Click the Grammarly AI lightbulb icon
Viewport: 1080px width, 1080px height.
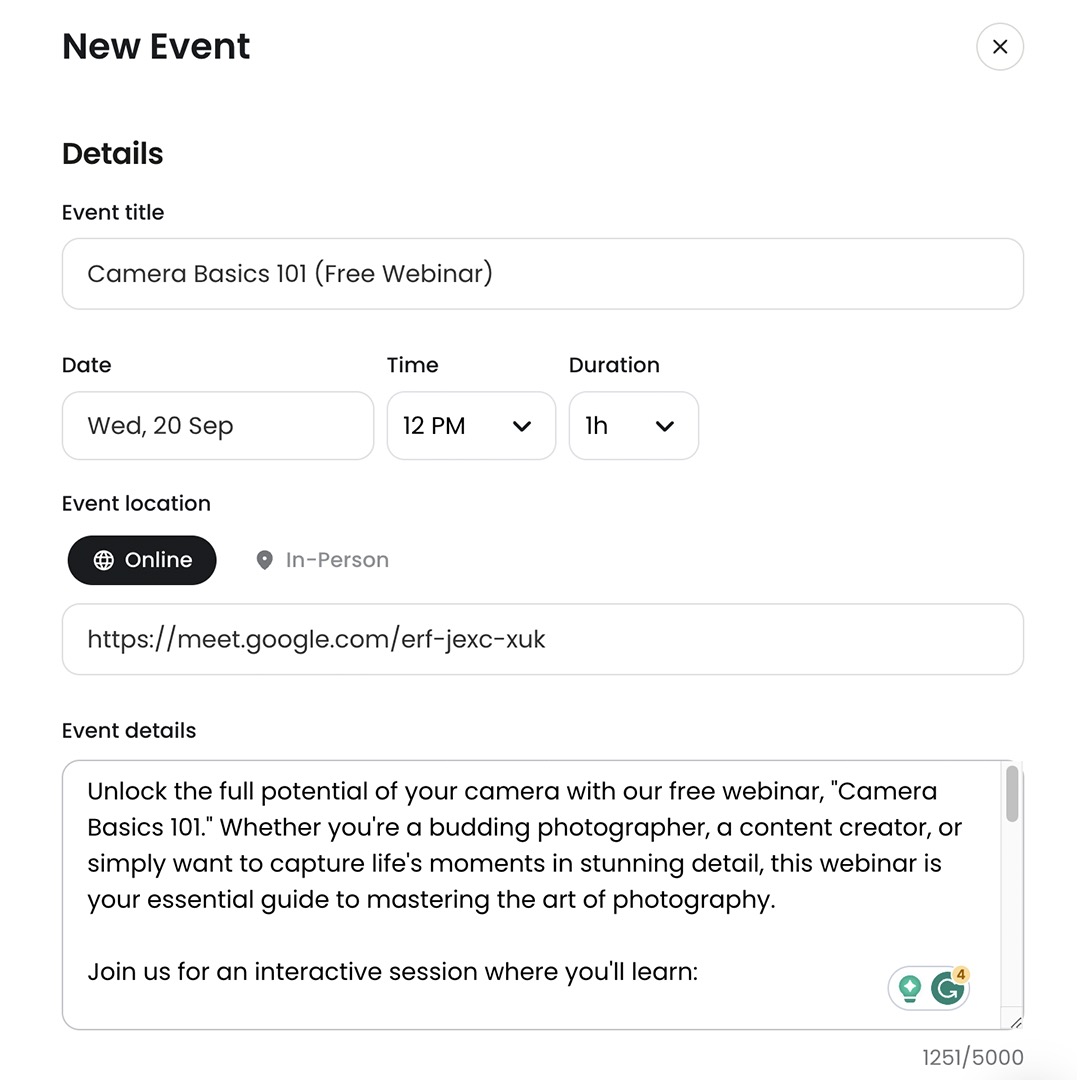(911, 987)
